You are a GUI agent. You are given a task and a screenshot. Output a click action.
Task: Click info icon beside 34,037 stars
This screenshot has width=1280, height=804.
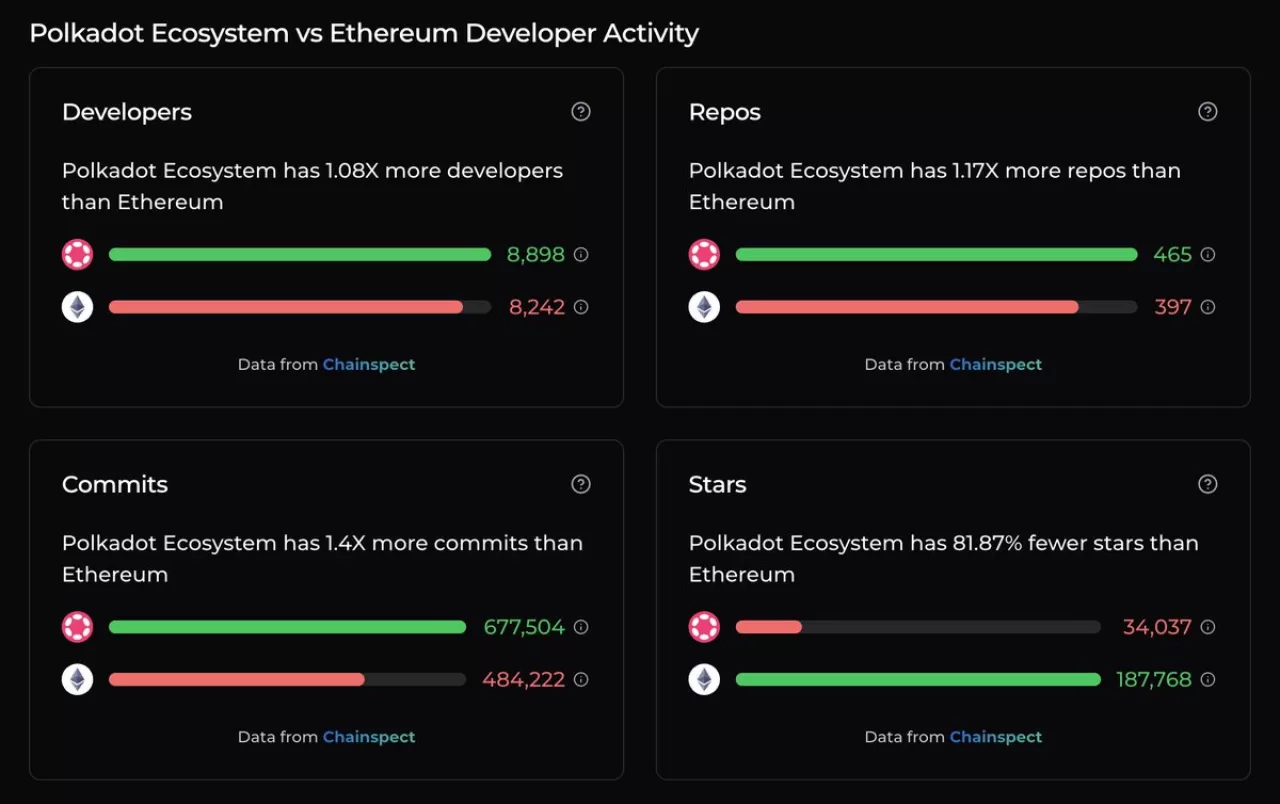[1208, 627]
